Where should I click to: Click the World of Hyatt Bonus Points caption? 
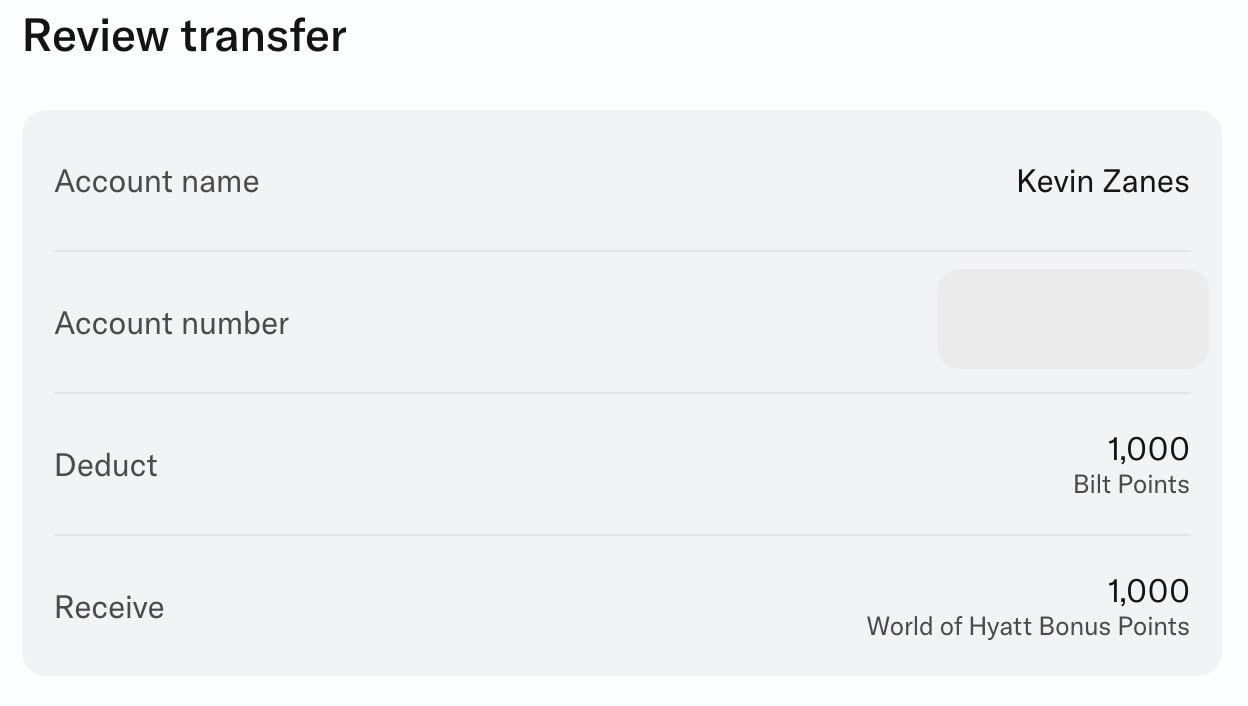[x=1027, y=627]
